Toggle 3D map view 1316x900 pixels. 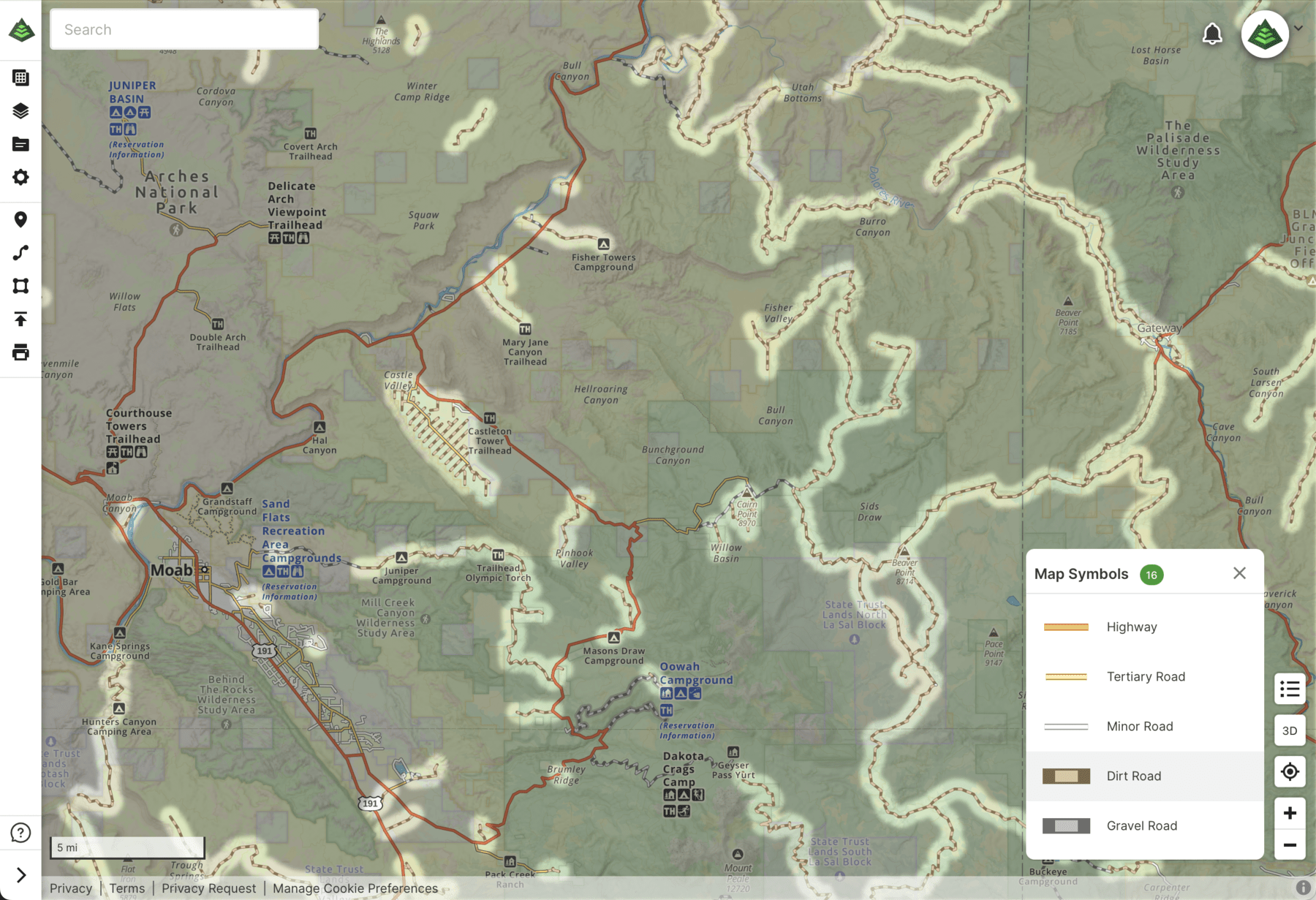coord(1290,730)
